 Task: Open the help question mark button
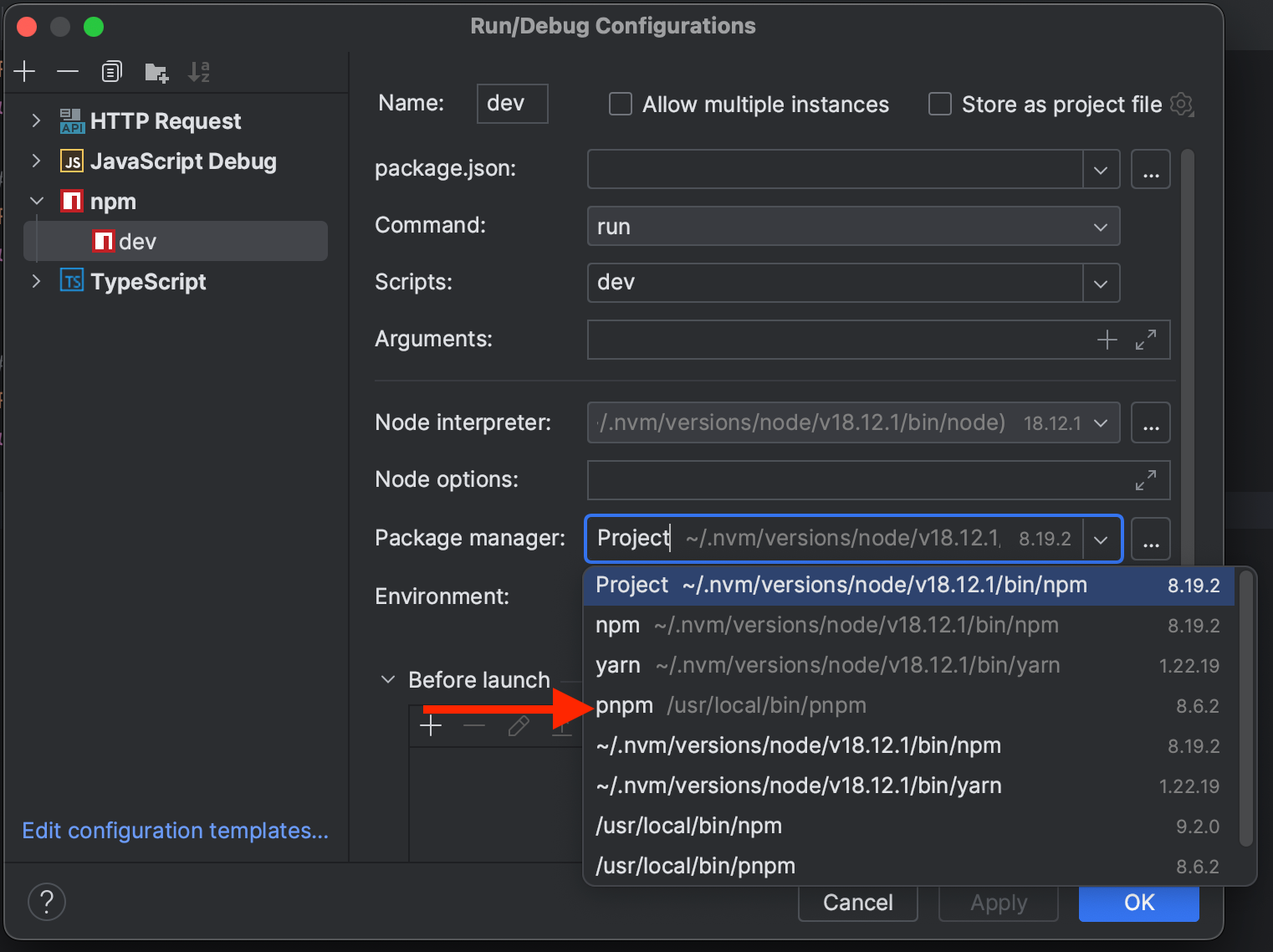coord(47,902)
